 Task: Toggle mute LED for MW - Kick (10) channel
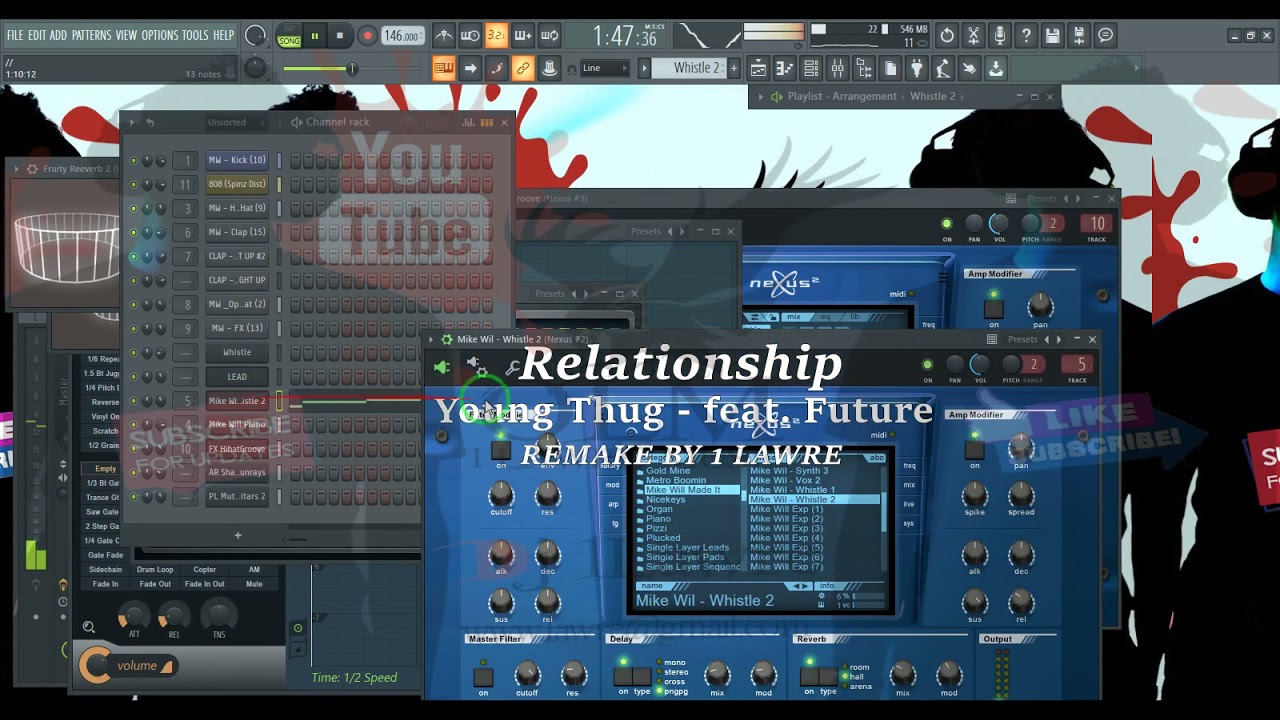click(x=133, y=160)
